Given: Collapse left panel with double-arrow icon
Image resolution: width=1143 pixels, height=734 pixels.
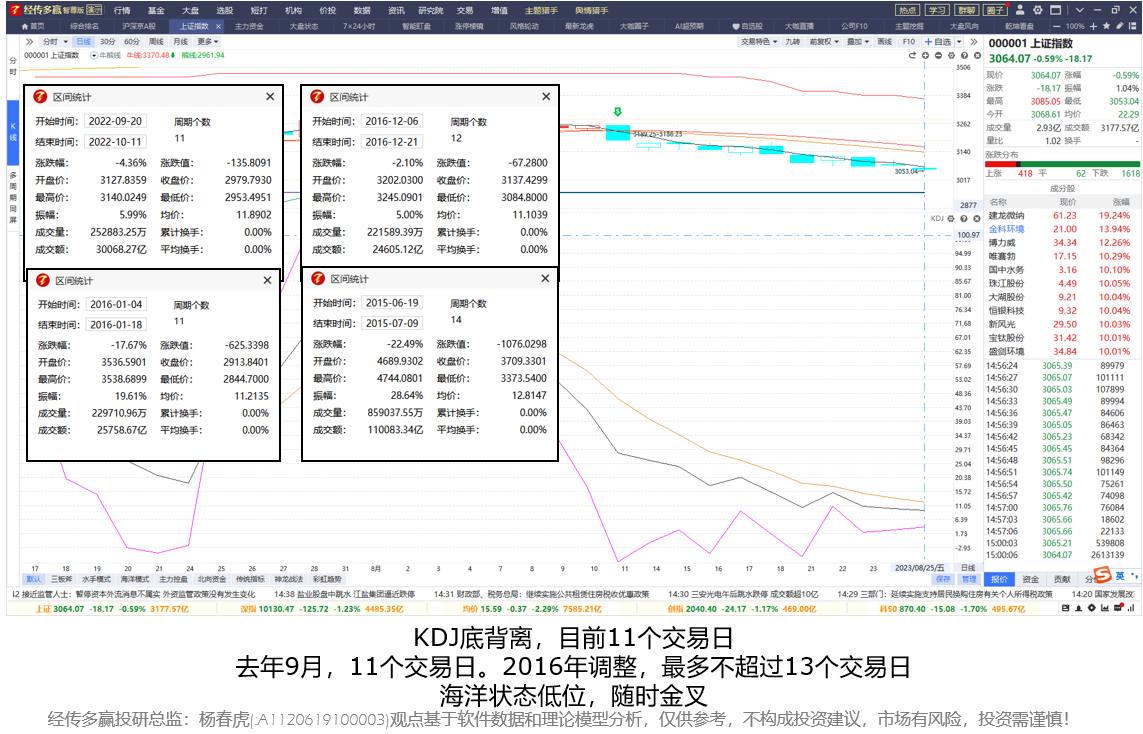Looking at the screenshot, I should point(29,42).
